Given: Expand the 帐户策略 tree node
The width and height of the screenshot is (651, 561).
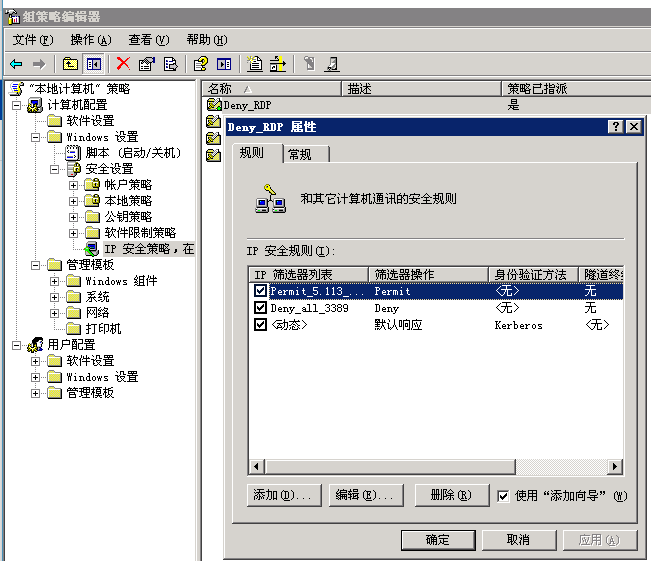Looking at the screenshot, I should coord(73,185).
